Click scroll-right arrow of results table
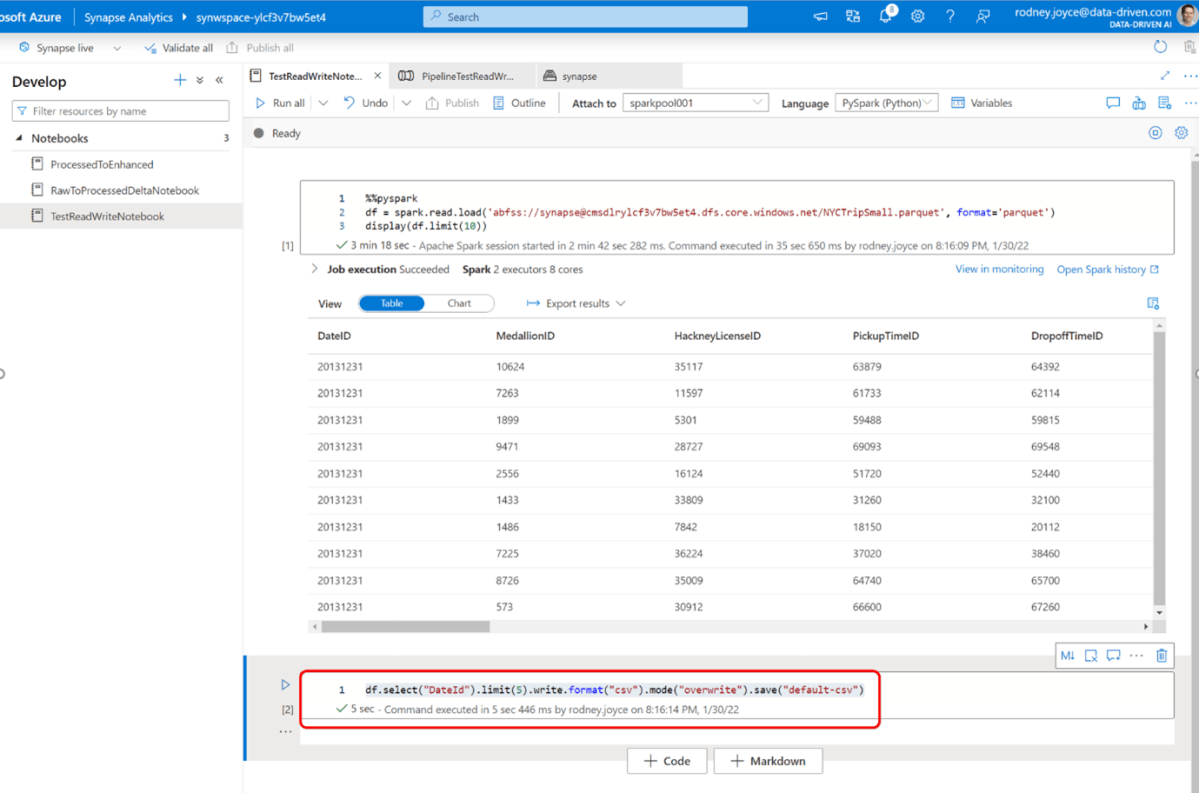1199x793 pixels. point(1145,626)
